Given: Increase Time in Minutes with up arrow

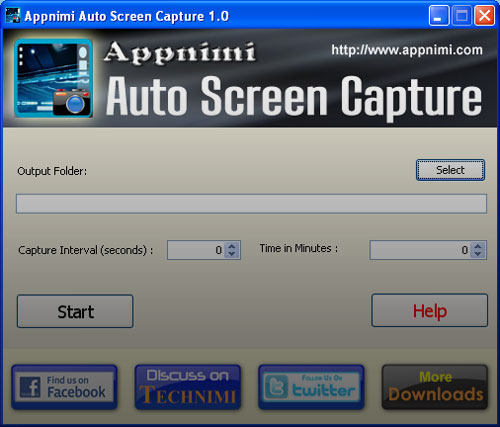Looking at the screenshot, I should coord(478,246).
